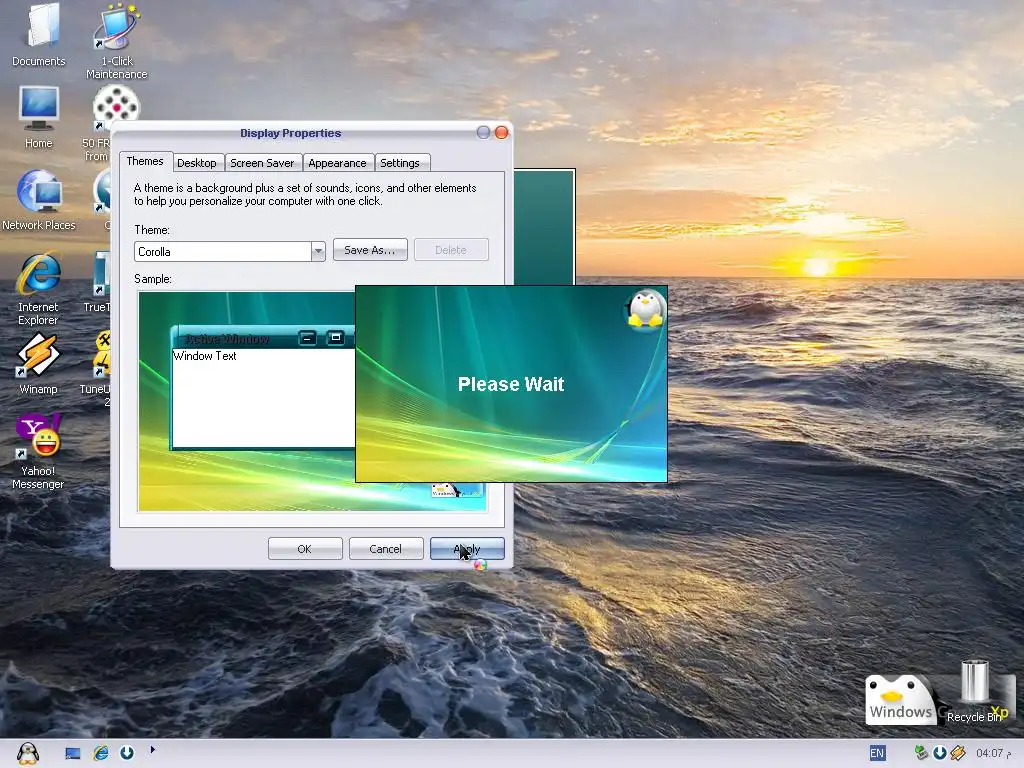Click the Save As... button

coord(370,250)
